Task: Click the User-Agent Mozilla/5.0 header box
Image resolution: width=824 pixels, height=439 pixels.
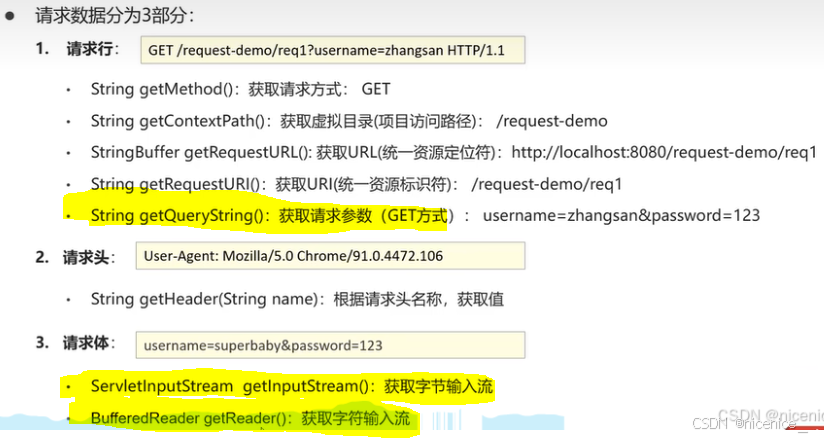Action: tap(330, 256)
